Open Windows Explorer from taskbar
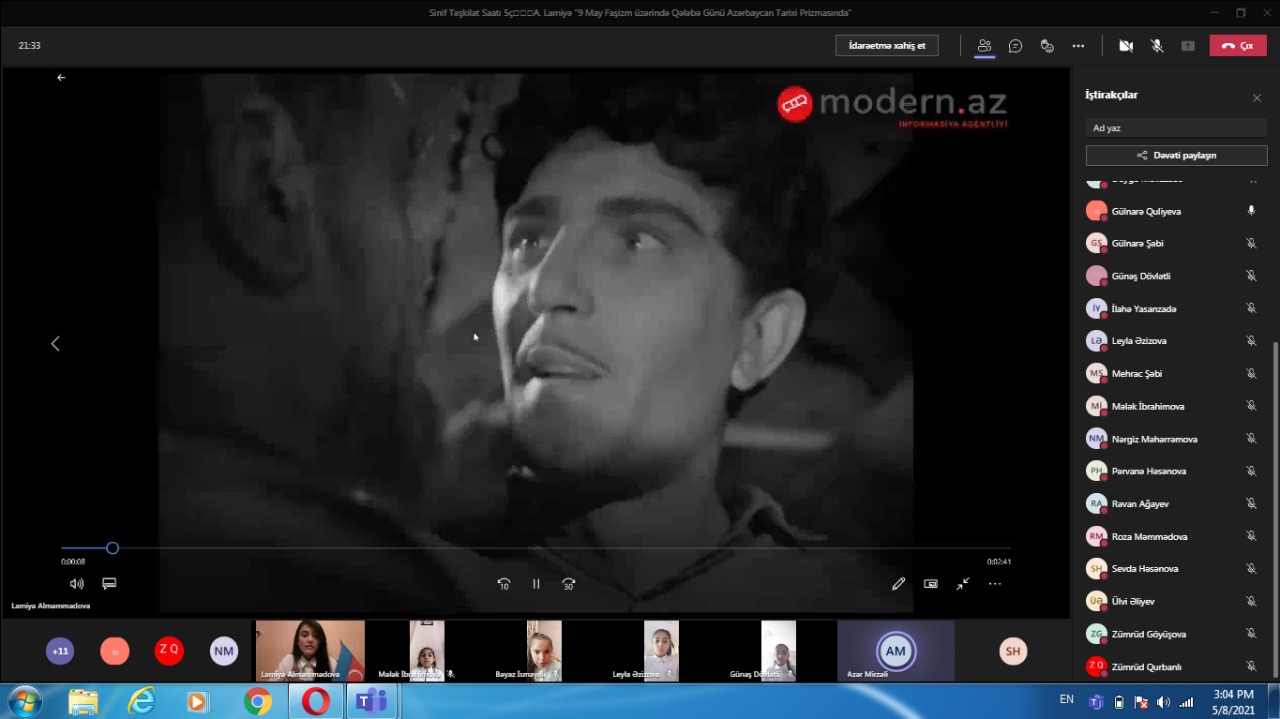 pos(83,702)
